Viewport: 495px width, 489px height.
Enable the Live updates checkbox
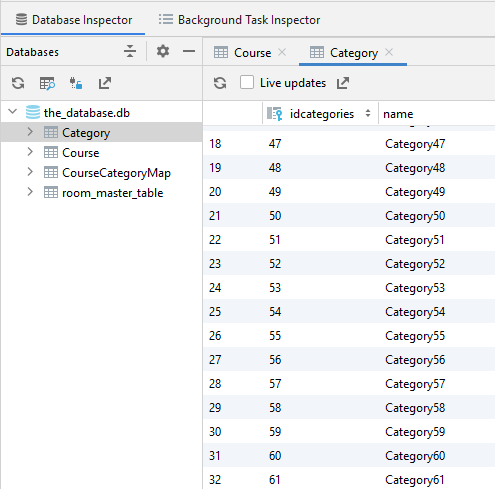tap(247, 83)
